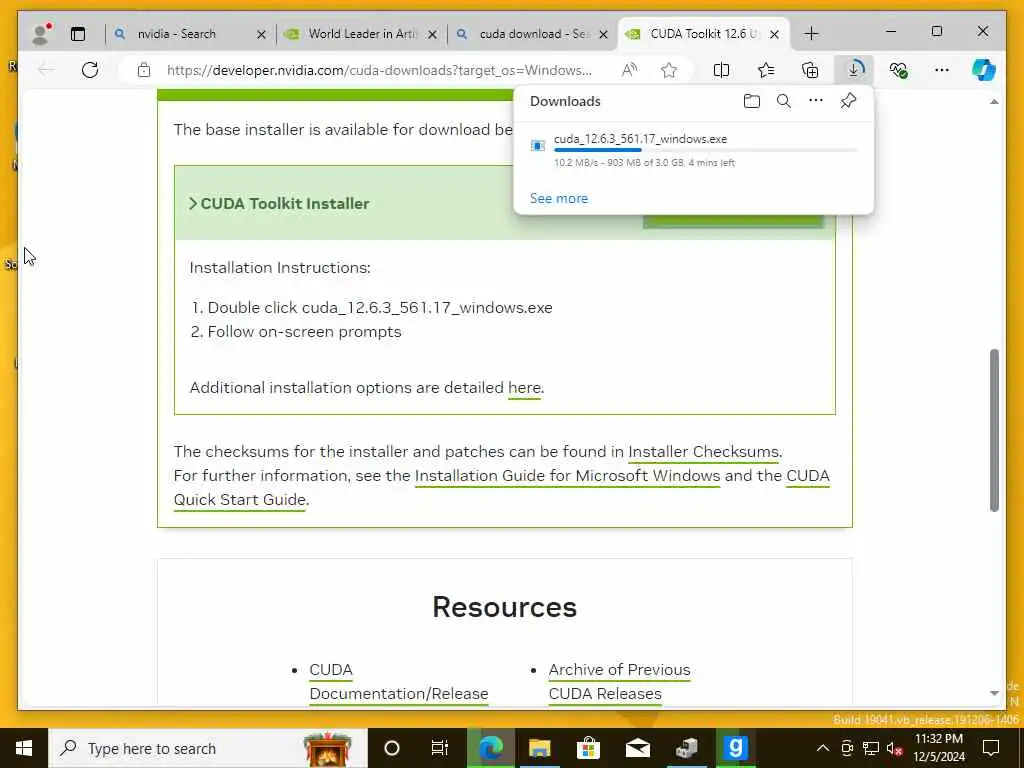Switch to cuda download search tab
1024x768 pixels.
(x=534, y=34)
